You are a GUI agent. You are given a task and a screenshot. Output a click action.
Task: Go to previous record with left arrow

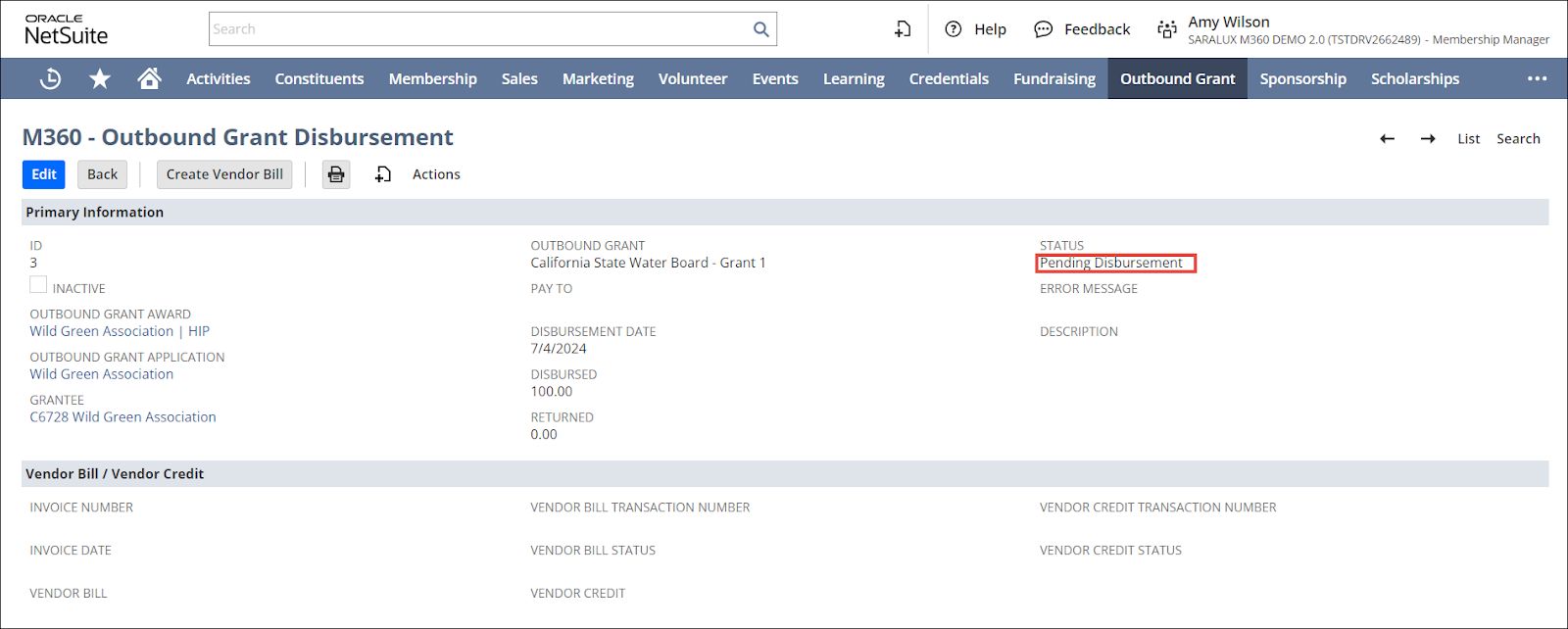(1387, 139)
